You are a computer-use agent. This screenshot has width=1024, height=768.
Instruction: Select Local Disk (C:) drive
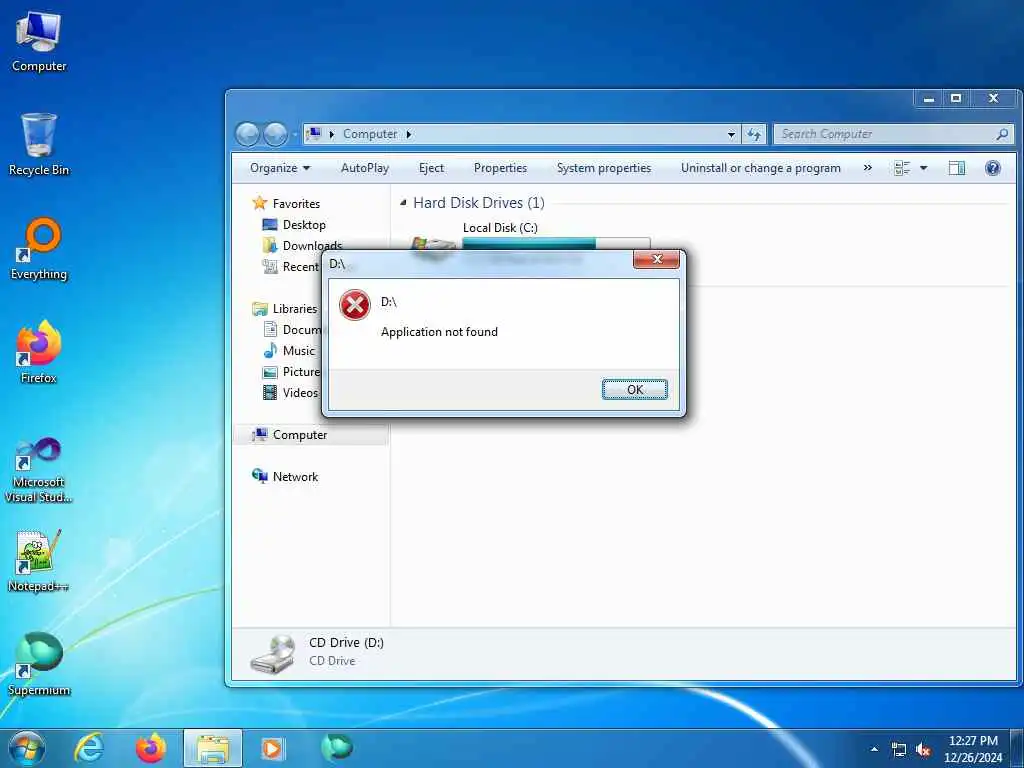click(x=500, y=228)
